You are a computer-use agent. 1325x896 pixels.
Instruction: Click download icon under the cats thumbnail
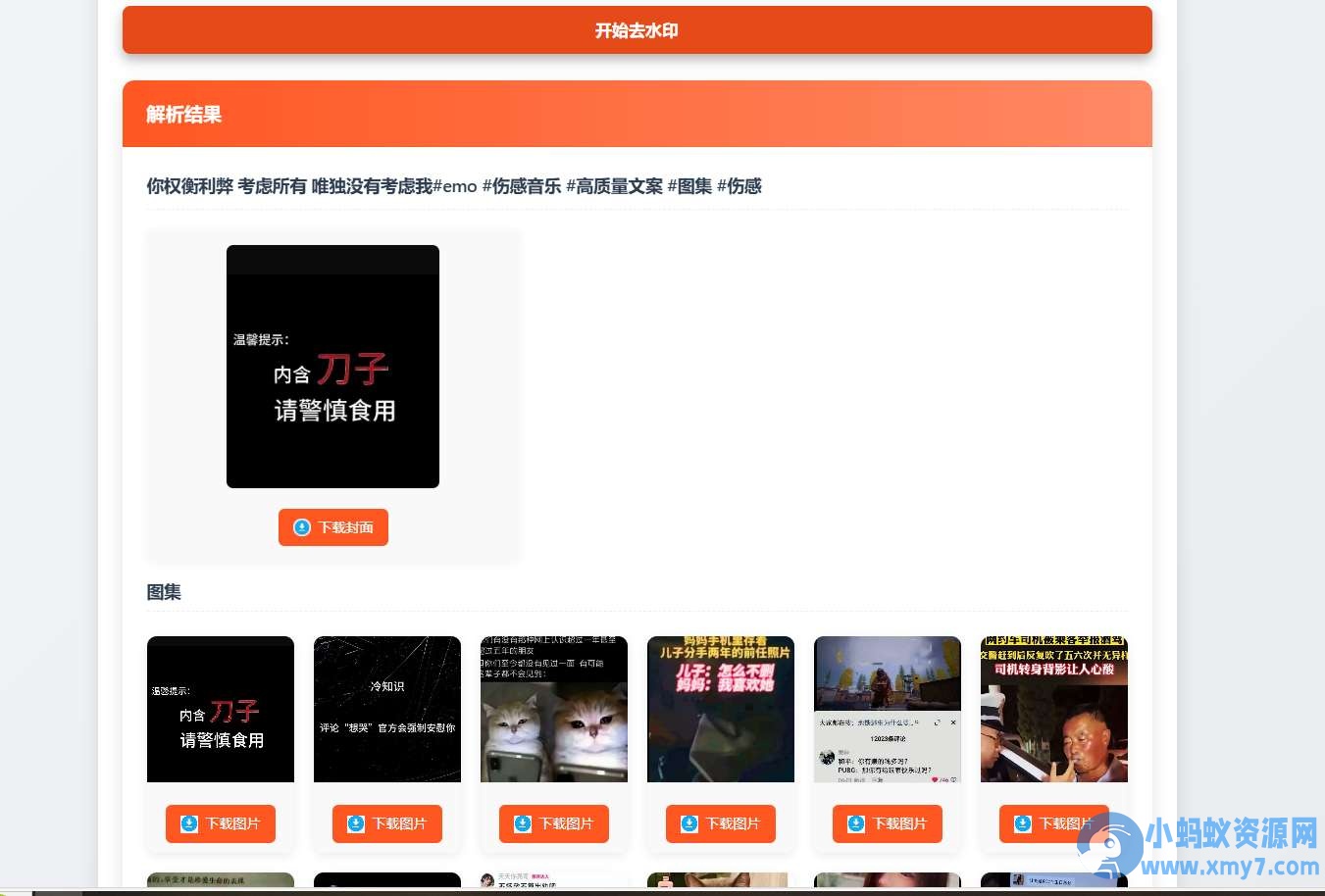point(523,823)
